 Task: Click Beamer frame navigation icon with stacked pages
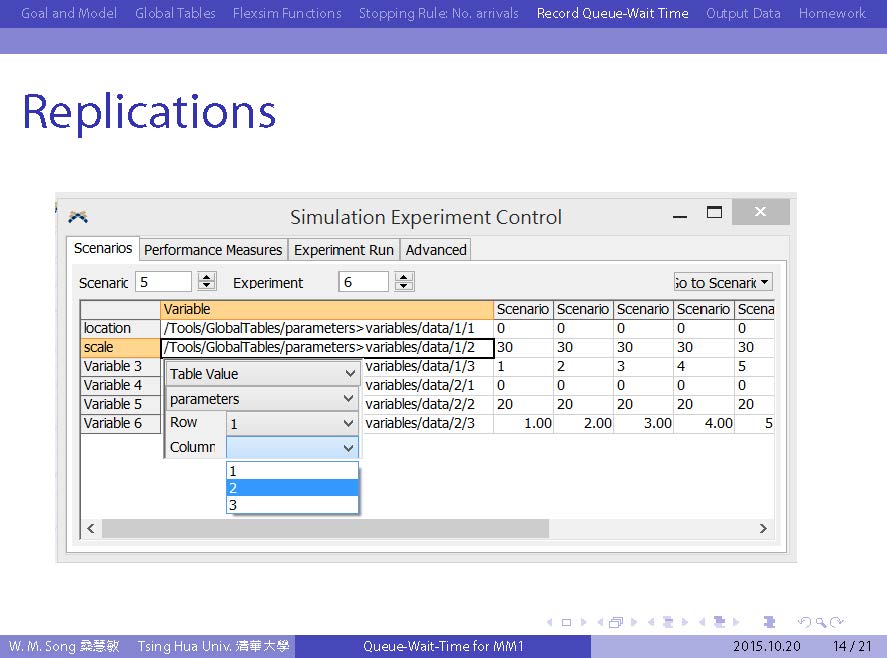click(616, 622)
